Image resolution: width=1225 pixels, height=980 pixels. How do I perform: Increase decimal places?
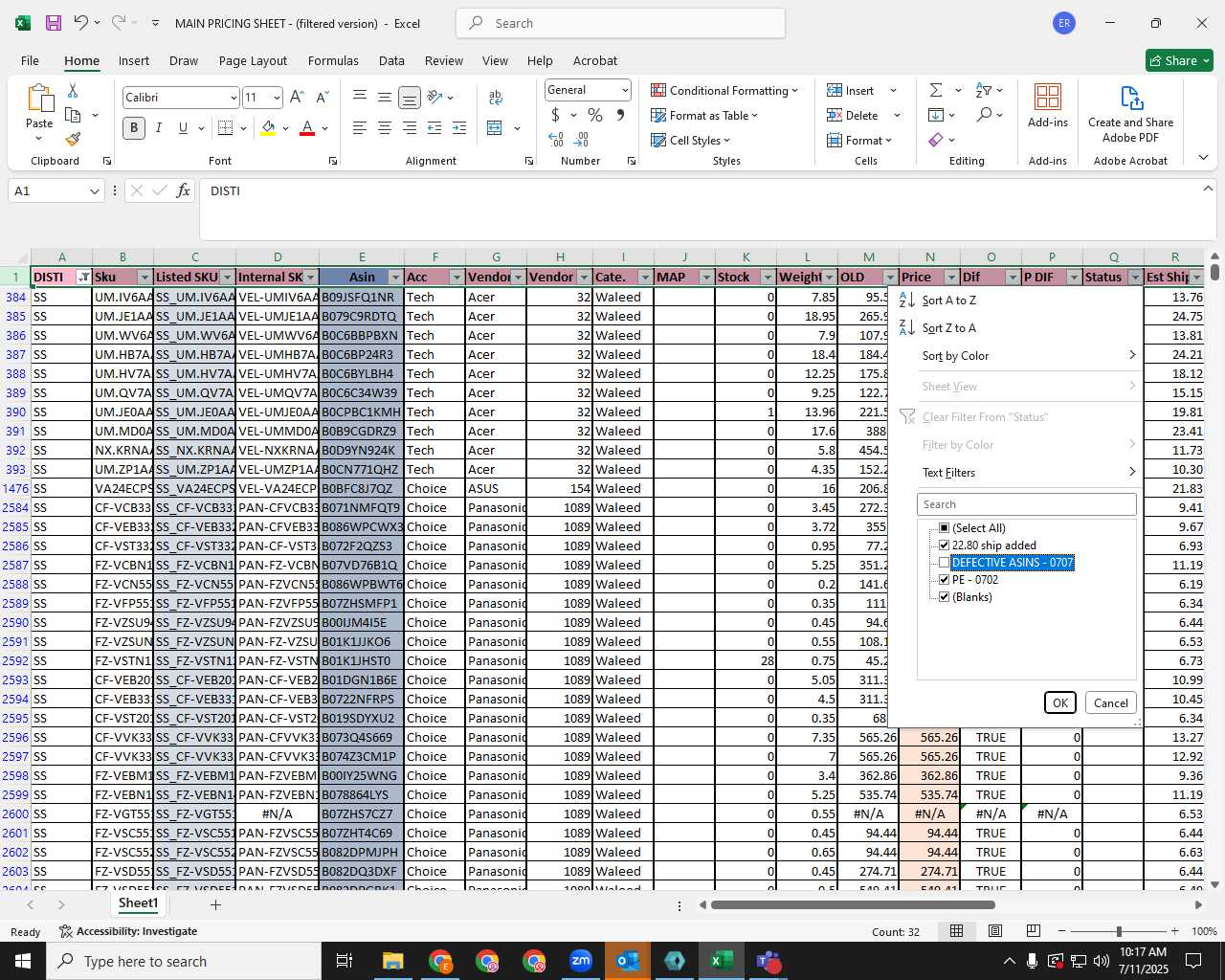tap(556, 140)
